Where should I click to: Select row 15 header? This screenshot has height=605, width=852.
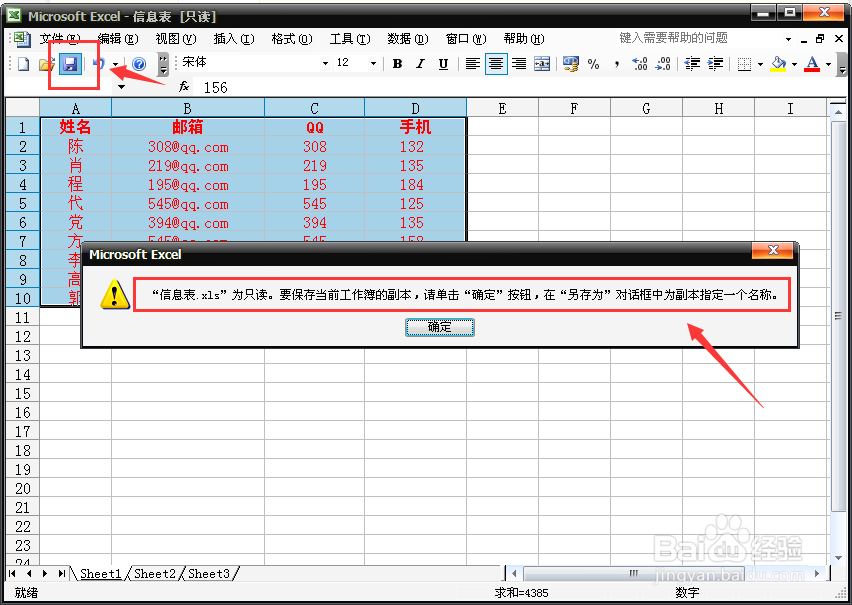(22, 394)
